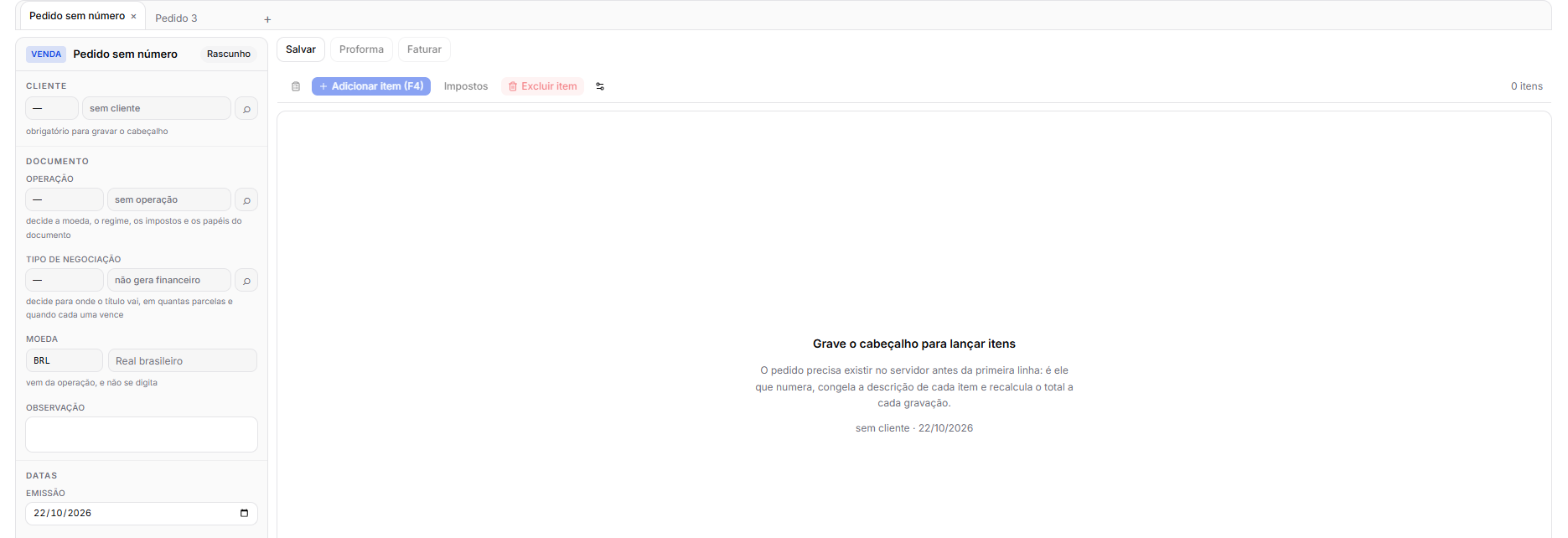Open the client search lookup
The height and width of the screenshot is (538, 1568).
coord(246,108)
